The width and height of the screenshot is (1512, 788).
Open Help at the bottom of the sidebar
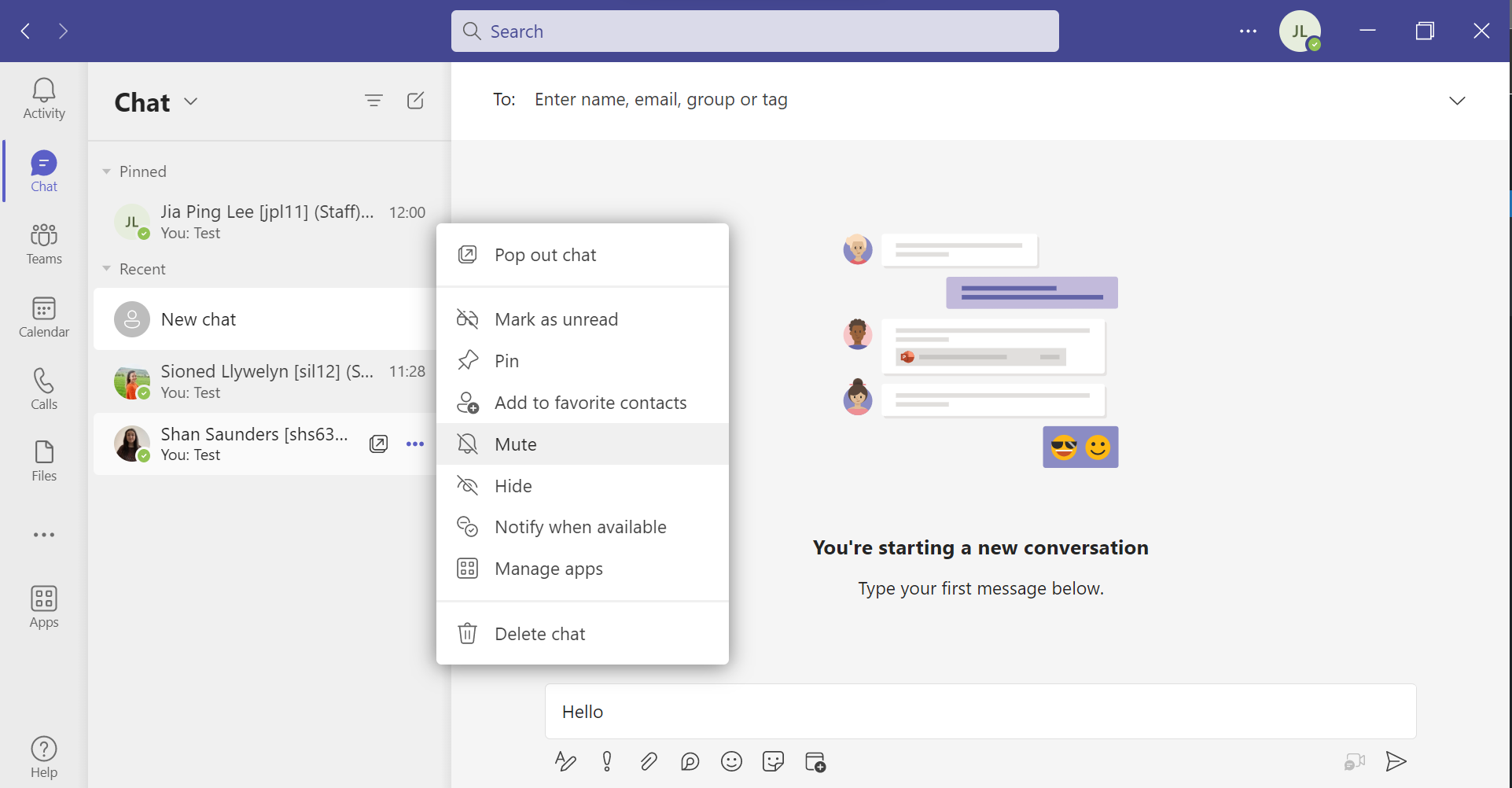coord(43,755)
